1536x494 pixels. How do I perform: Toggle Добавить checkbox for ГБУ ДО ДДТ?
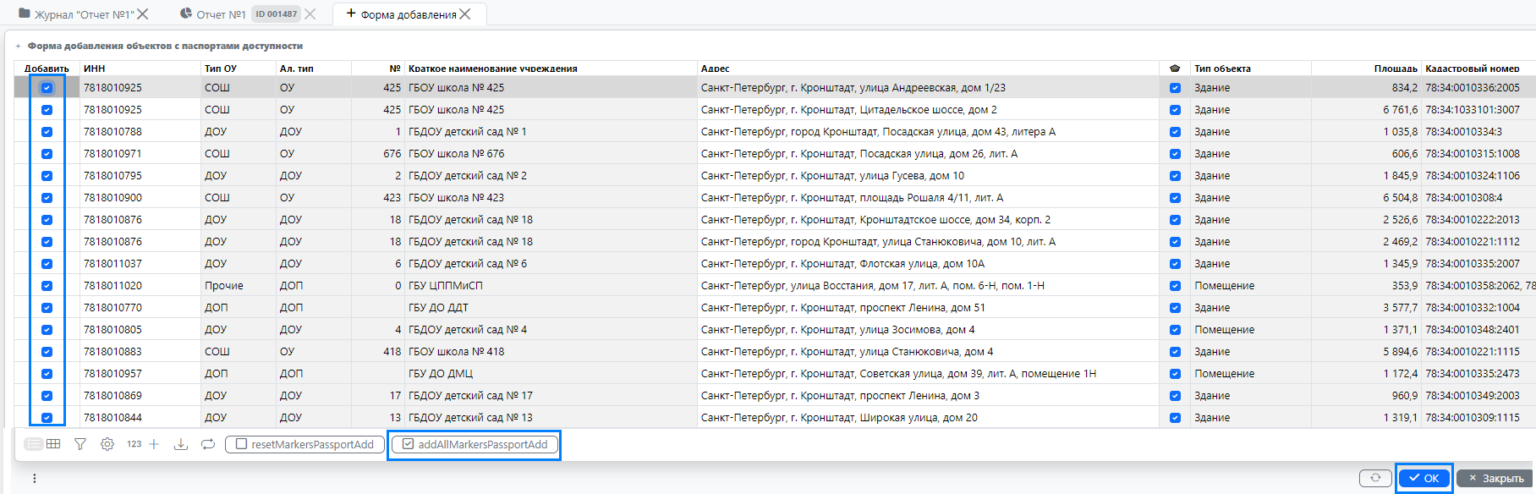(x=47, y=308)
